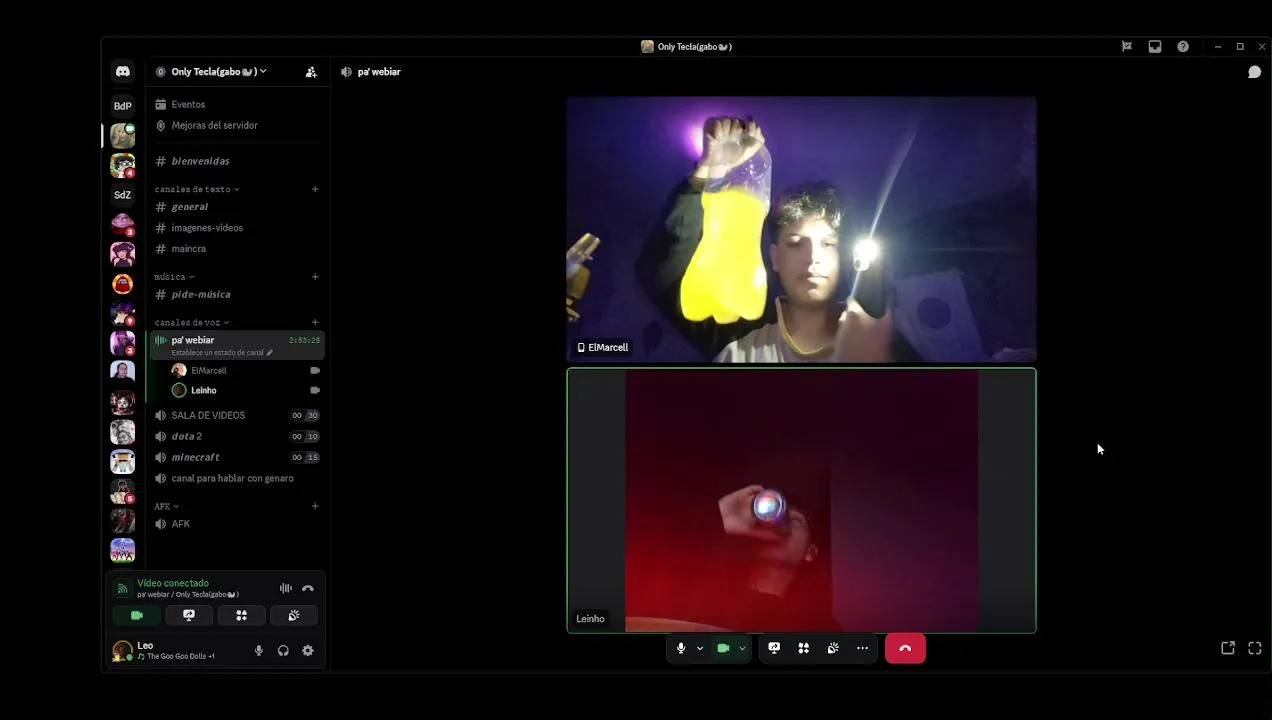Screen dimensions: 1272x720
Task: Collapse the AFK category
Action: click(166, 507)
